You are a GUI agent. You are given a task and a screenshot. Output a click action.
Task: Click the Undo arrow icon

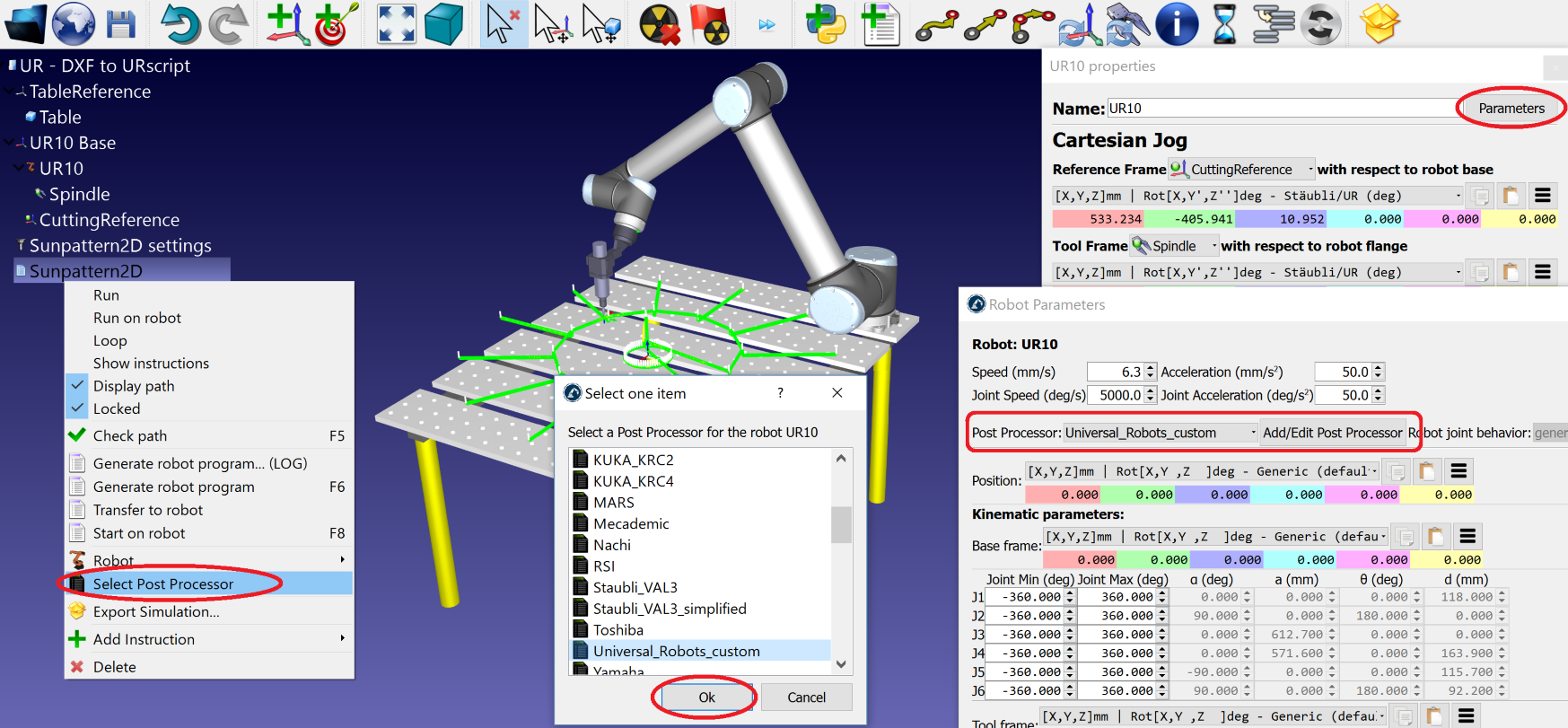[180, 24]
